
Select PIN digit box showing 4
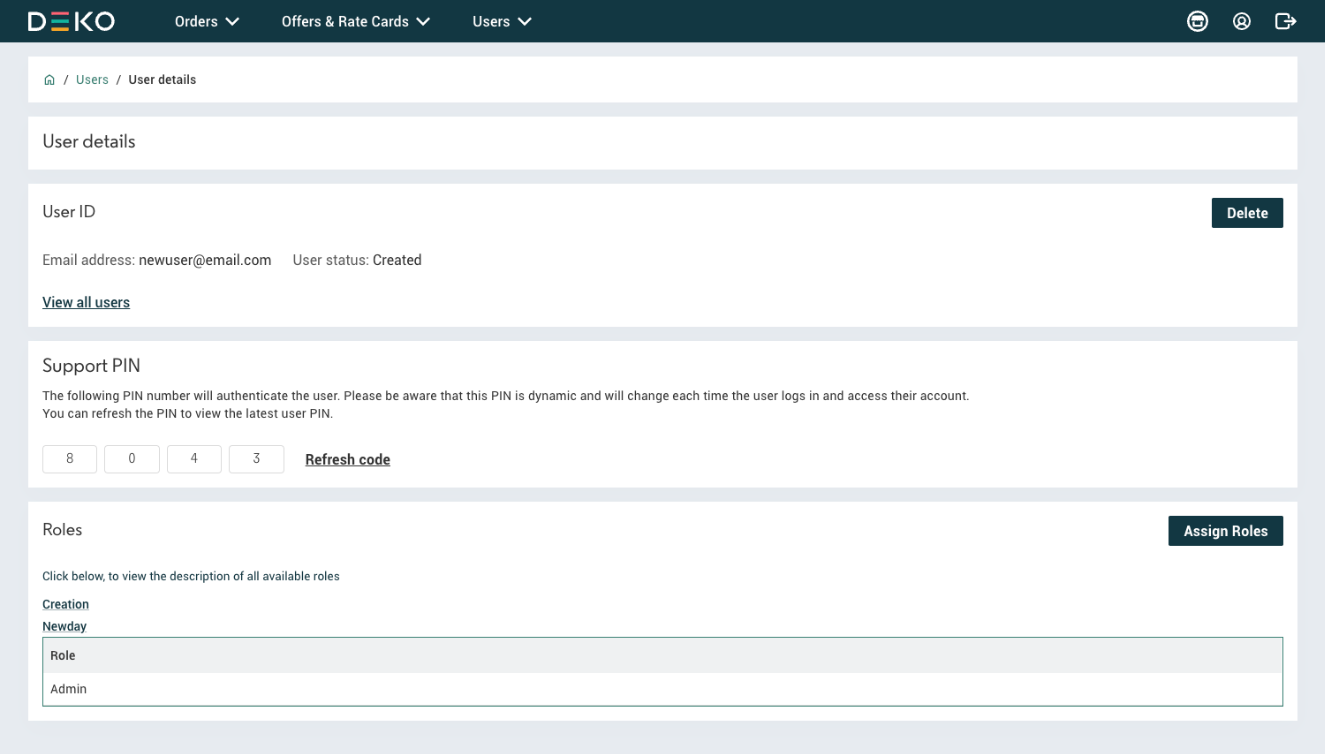[194, 459]
